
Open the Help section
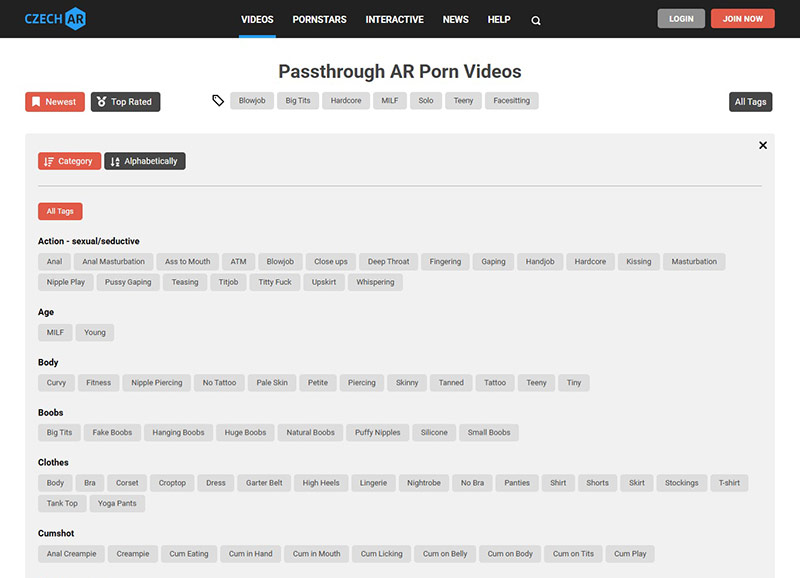(x=498, y=19)
